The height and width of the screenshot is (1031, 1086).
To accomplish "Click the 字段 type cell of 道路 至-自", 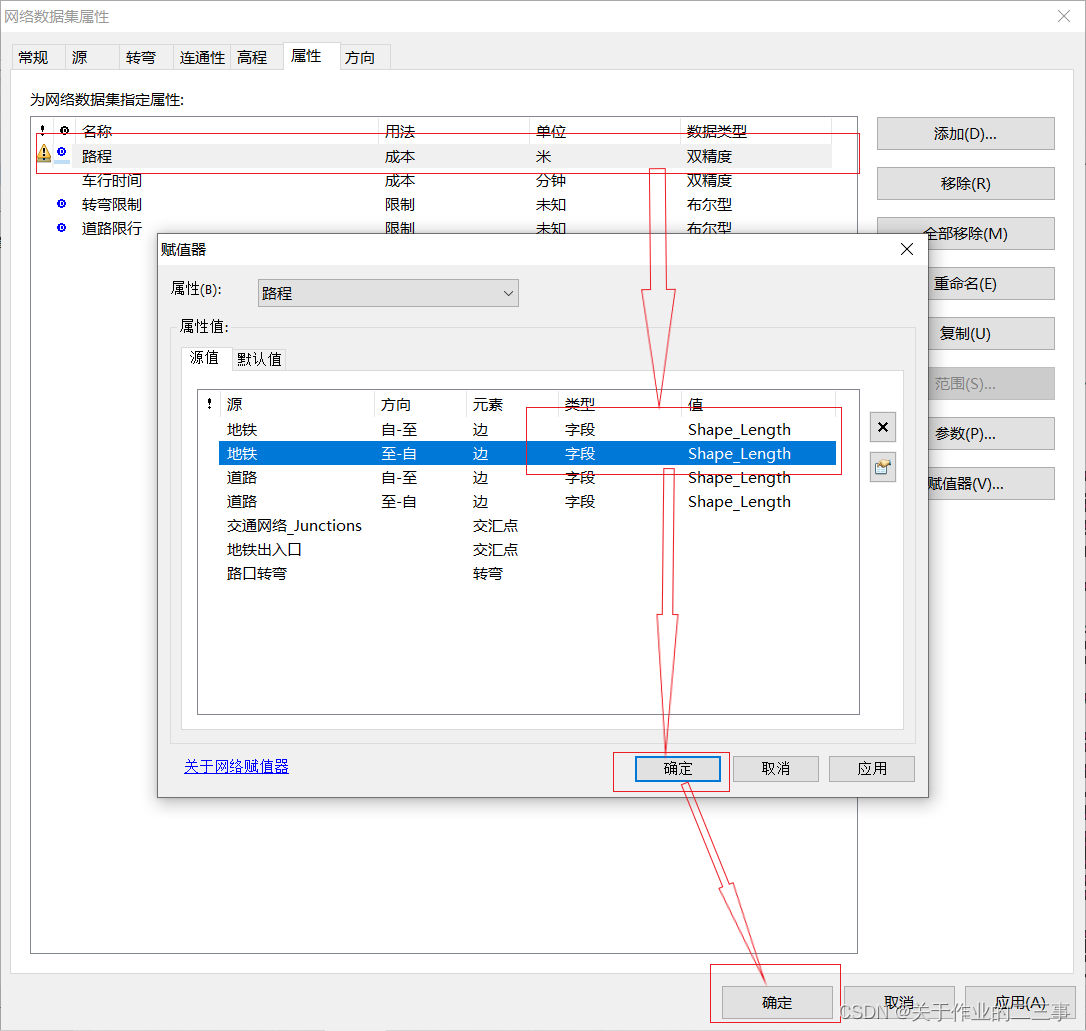I will click(580, 501).
